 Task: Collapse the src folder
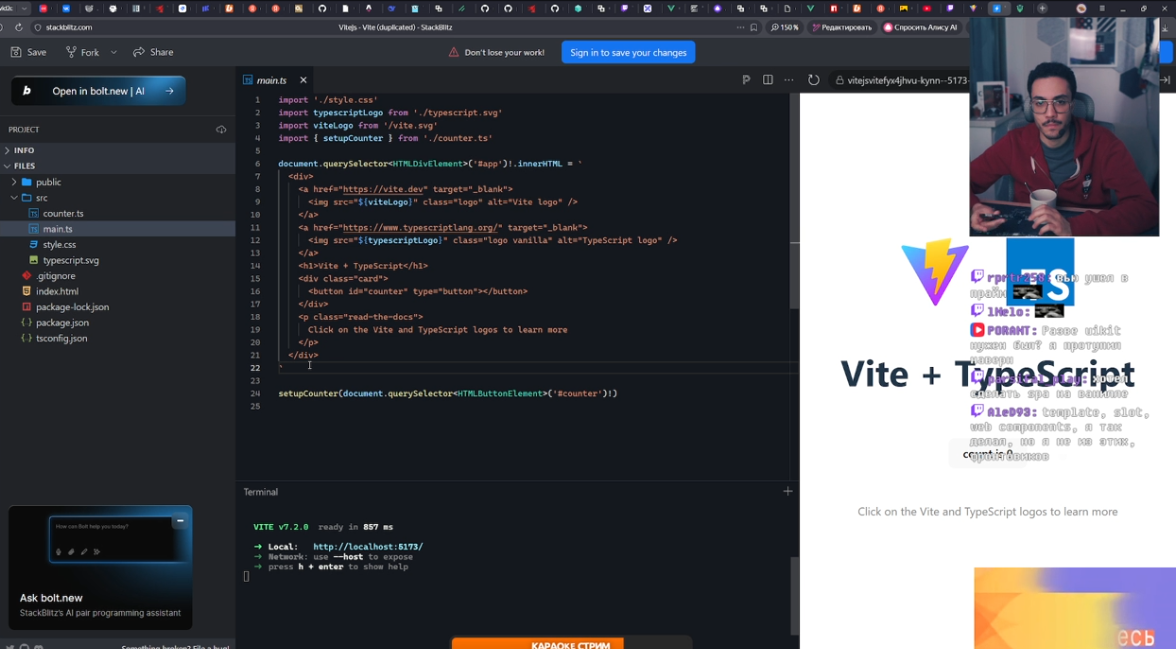coord(41,198)
